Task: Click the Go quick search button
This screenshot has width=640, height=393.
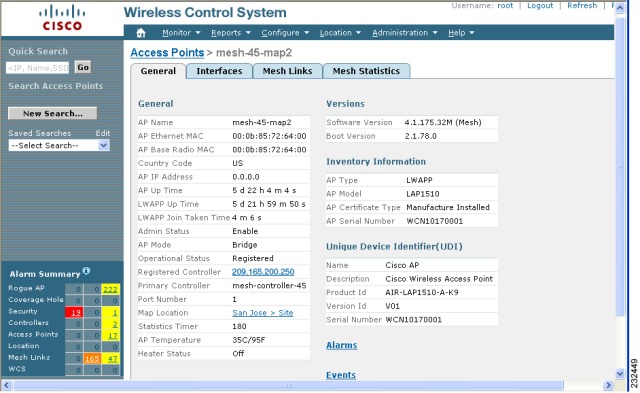Action: point(83,67)
